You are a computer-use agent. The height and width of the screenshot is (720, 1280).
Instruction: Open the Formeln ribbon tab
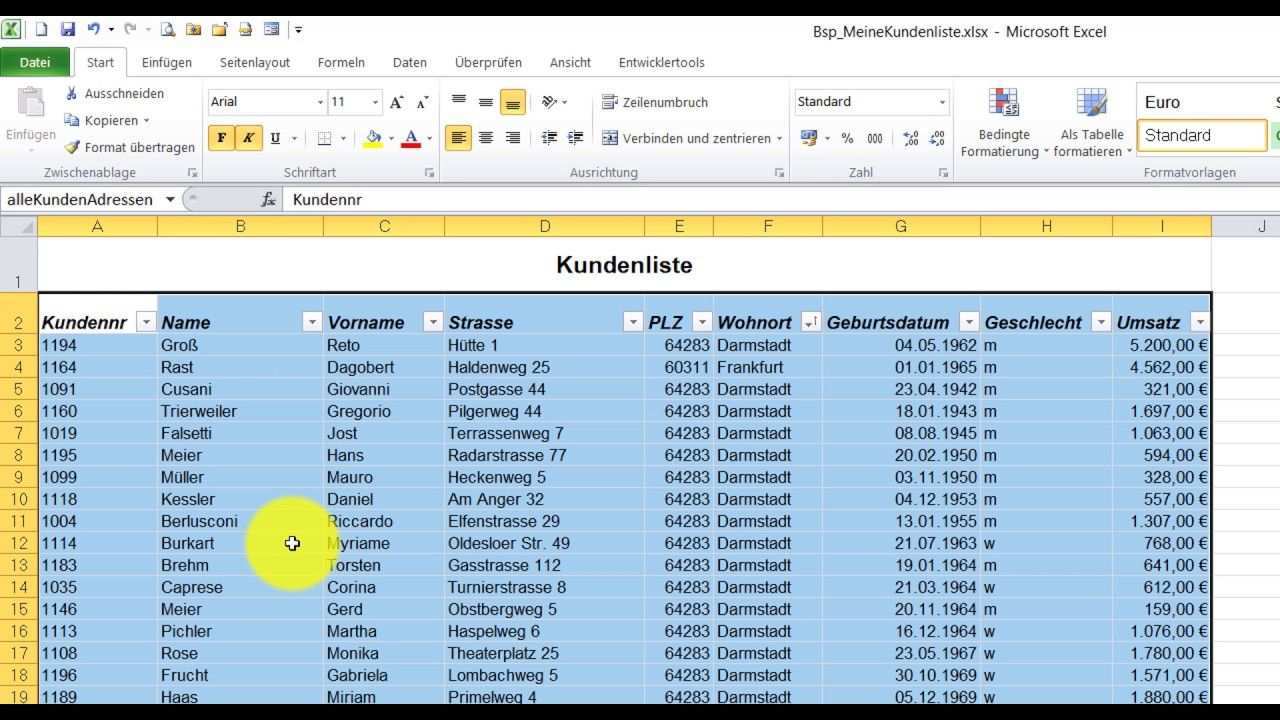tap(341, 62)
